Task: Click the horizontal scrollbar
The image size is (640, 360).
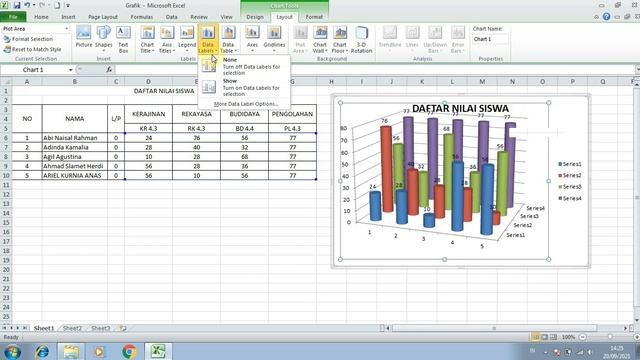Action: point(494,328)
